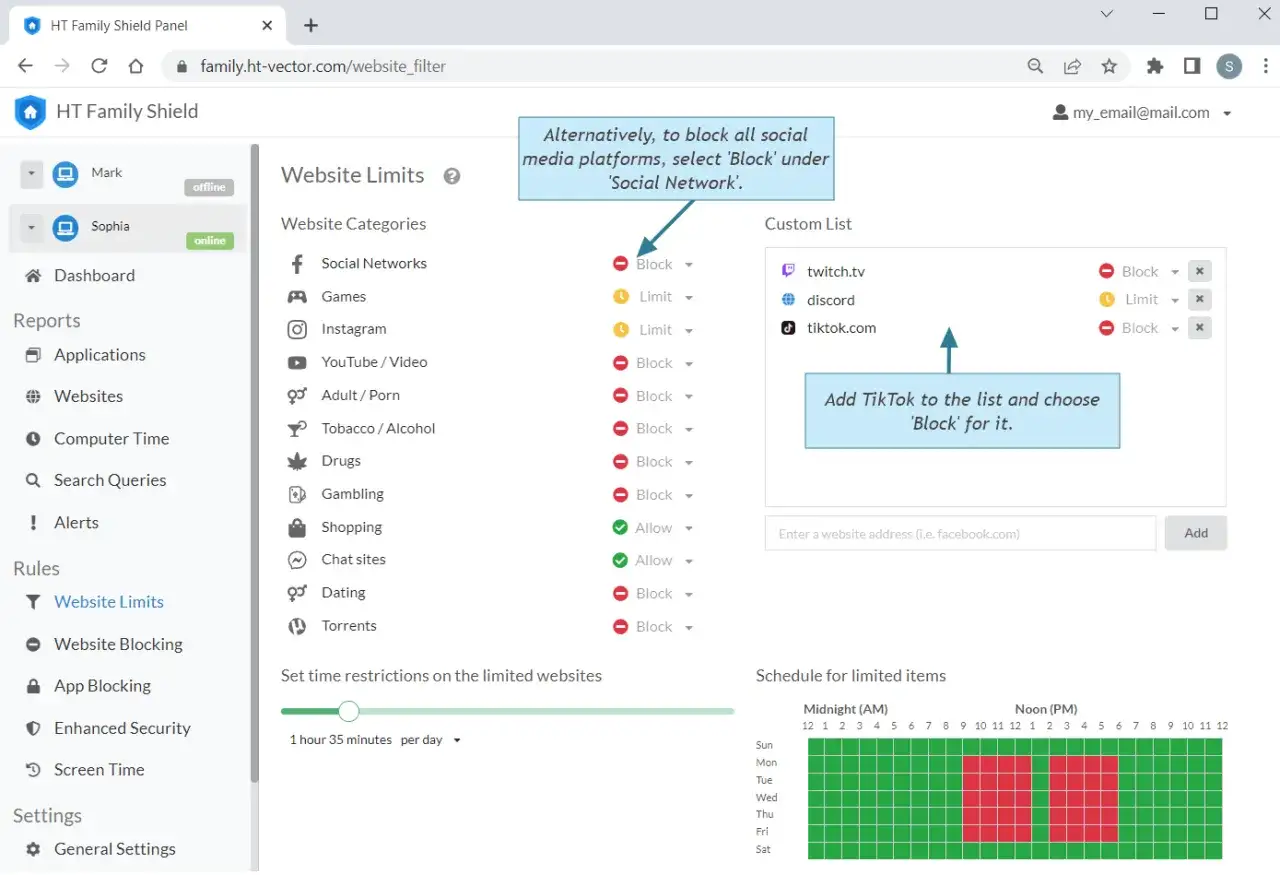This screenshot has height=875, width=1280.
Task: Click the share page icon in address bar
Action: [1072, 66]
